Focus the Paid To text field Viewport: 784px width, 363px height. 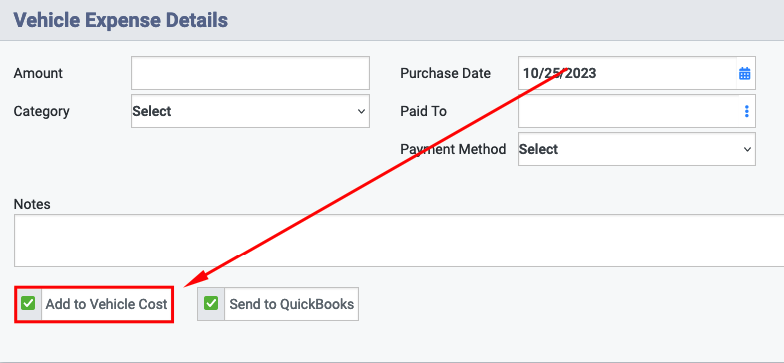630,111
